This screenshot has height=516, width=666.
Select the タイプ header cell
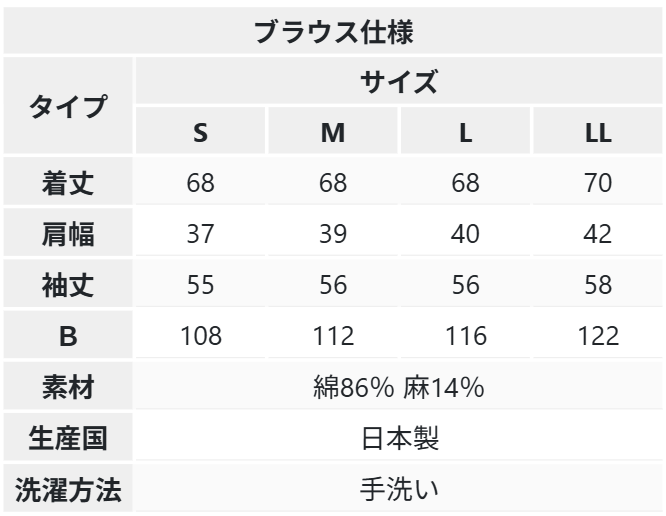pyautogui.click(x=67, y=107)
